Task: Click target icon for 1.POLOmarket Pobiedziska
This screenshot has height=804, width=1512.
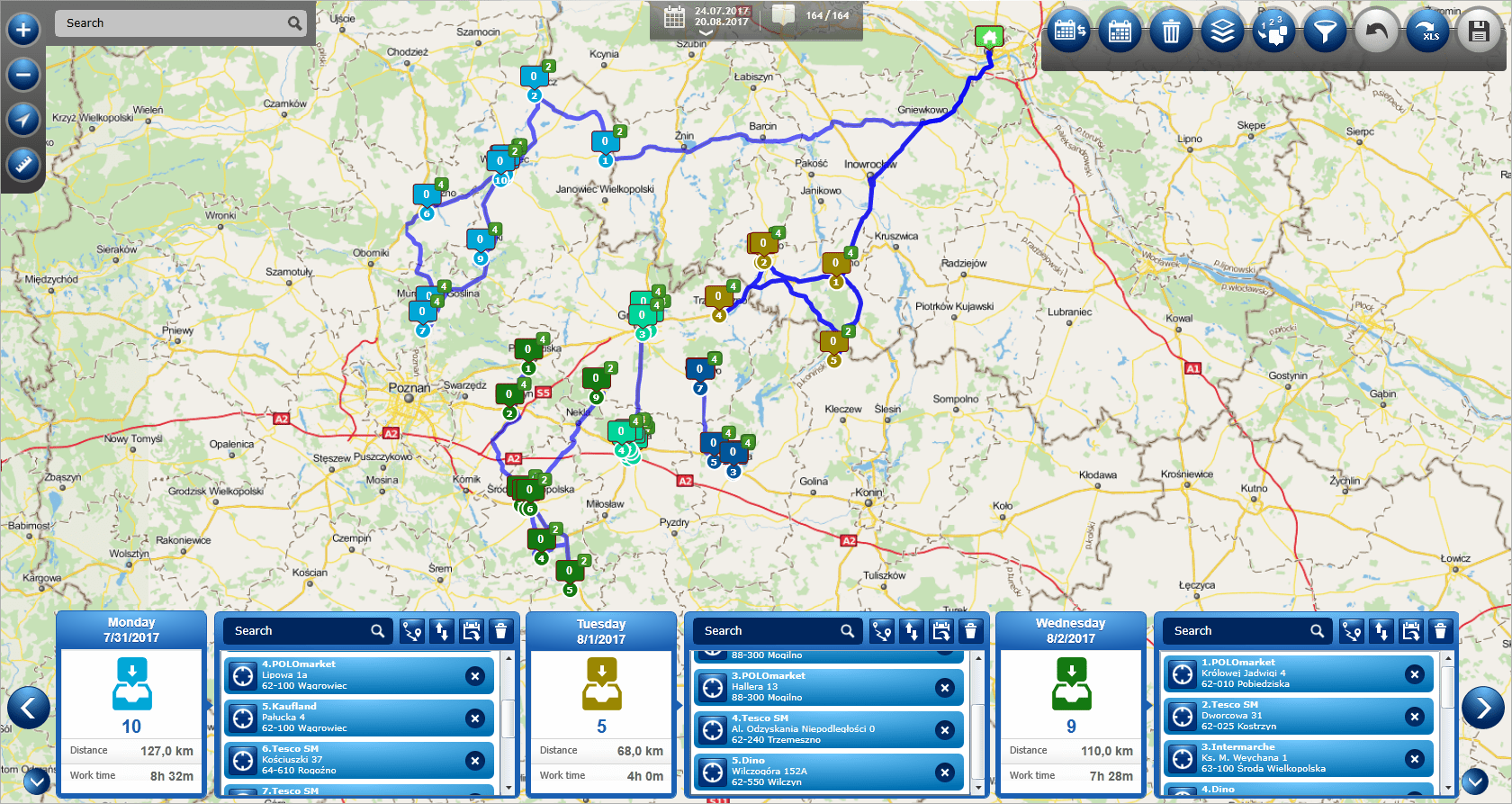Action: [1183, 674]
